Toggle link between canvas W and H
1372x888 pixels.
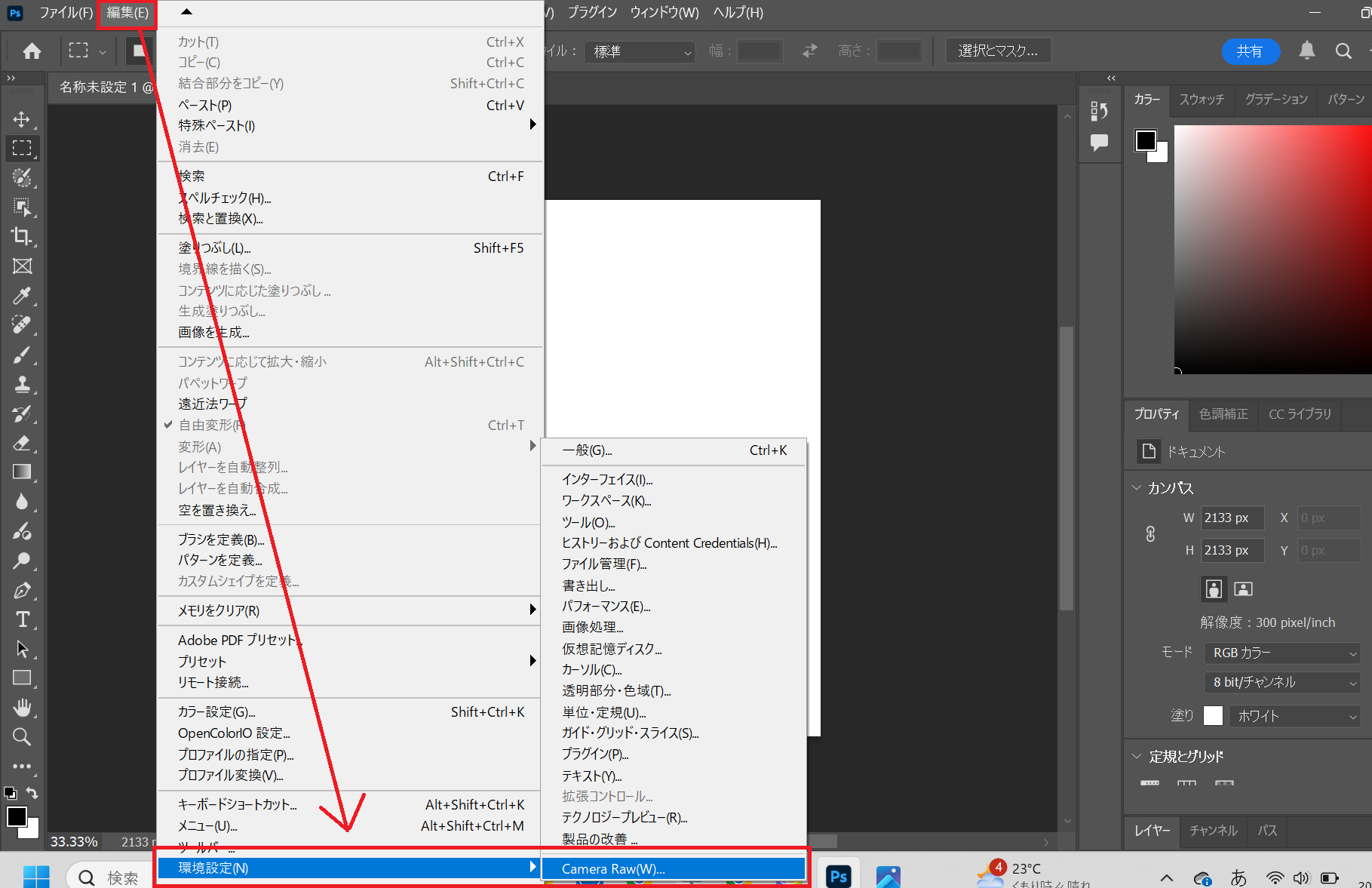click(x=1150, y=534)
